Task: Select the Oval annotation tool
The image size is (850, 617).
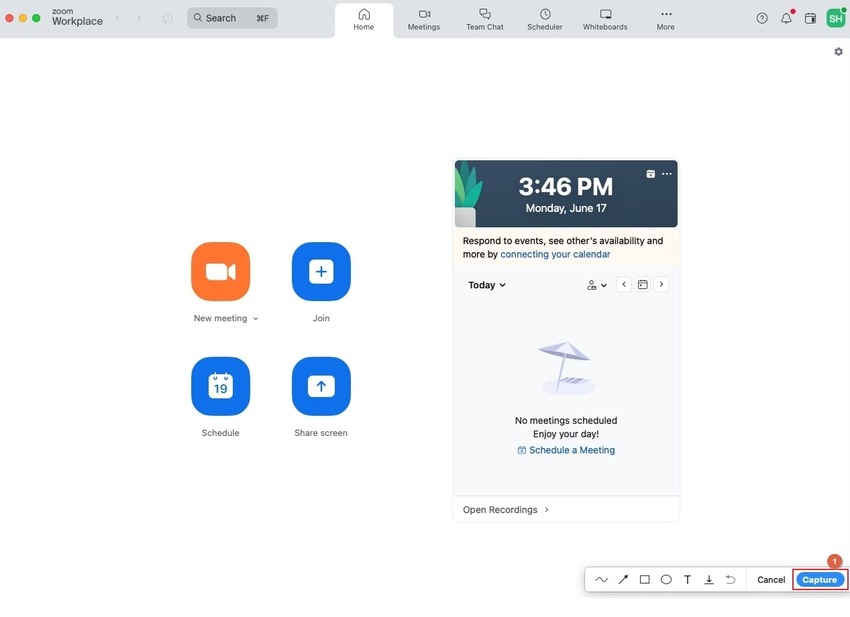Action: click(665, 579)
